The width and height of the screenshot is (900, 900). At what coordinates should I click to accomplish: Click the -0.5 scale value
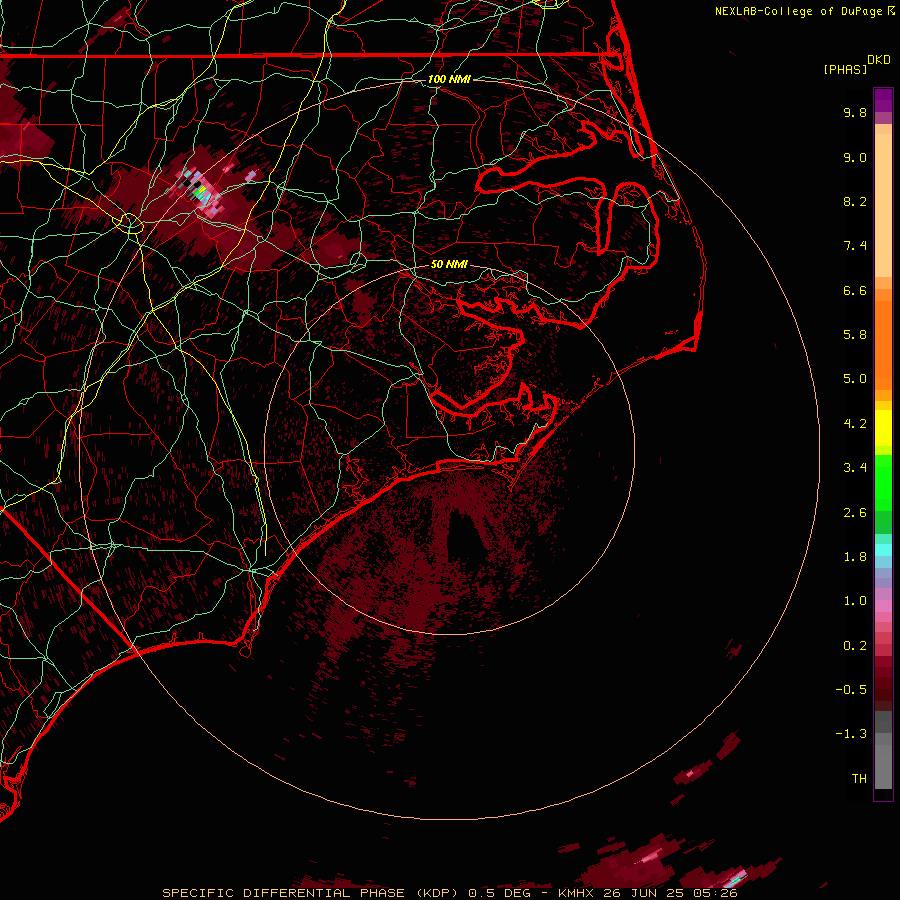point(851,690)
